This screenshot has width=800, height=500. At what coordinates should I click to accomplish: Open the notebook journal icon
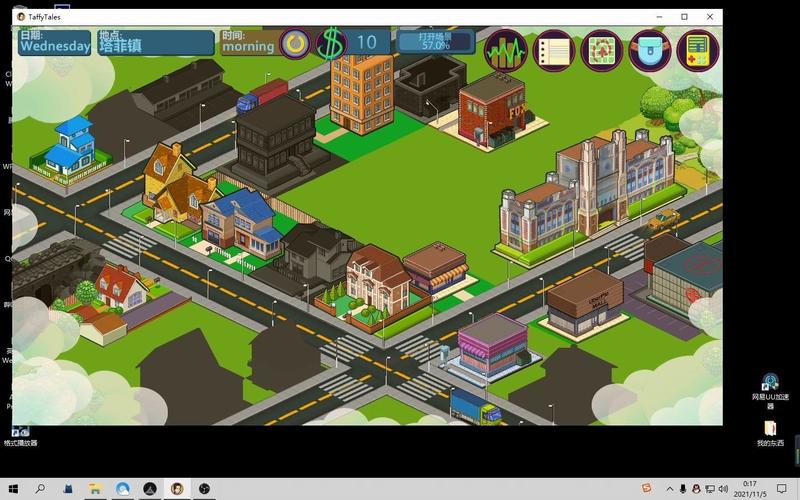click(553, 50)
